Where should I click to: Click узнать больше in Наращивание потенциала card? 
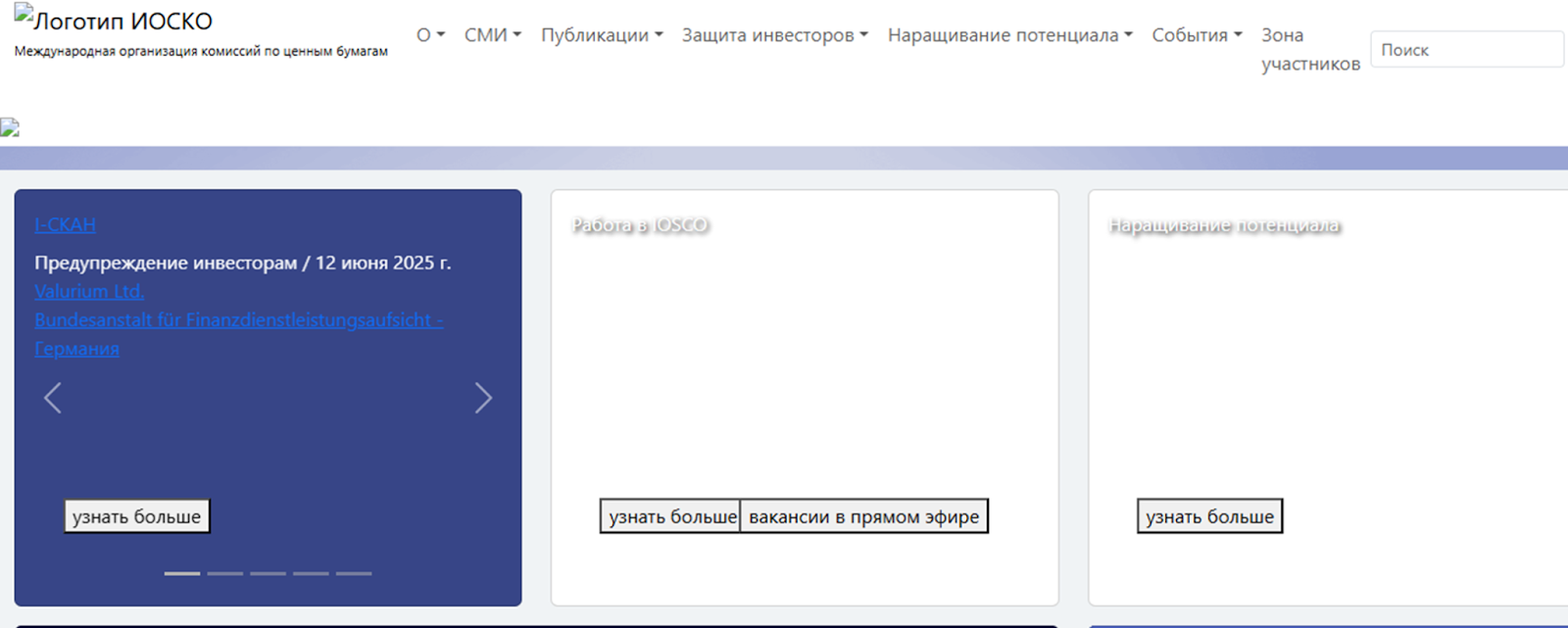point(1209,516)
